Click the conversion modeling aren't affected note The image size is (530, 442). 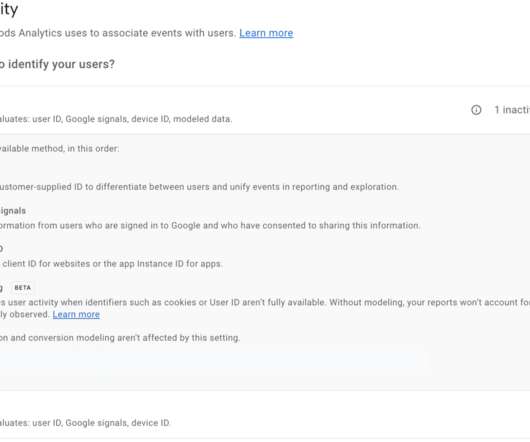120,338
